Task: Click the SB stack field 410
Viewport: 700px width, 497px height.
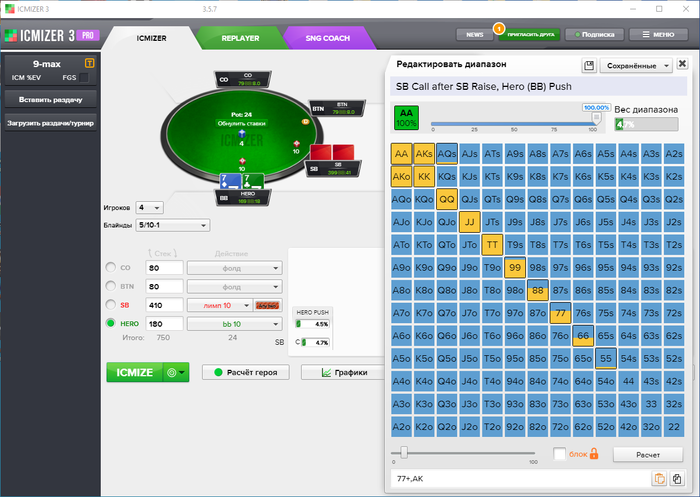Action: pos(164,305)
